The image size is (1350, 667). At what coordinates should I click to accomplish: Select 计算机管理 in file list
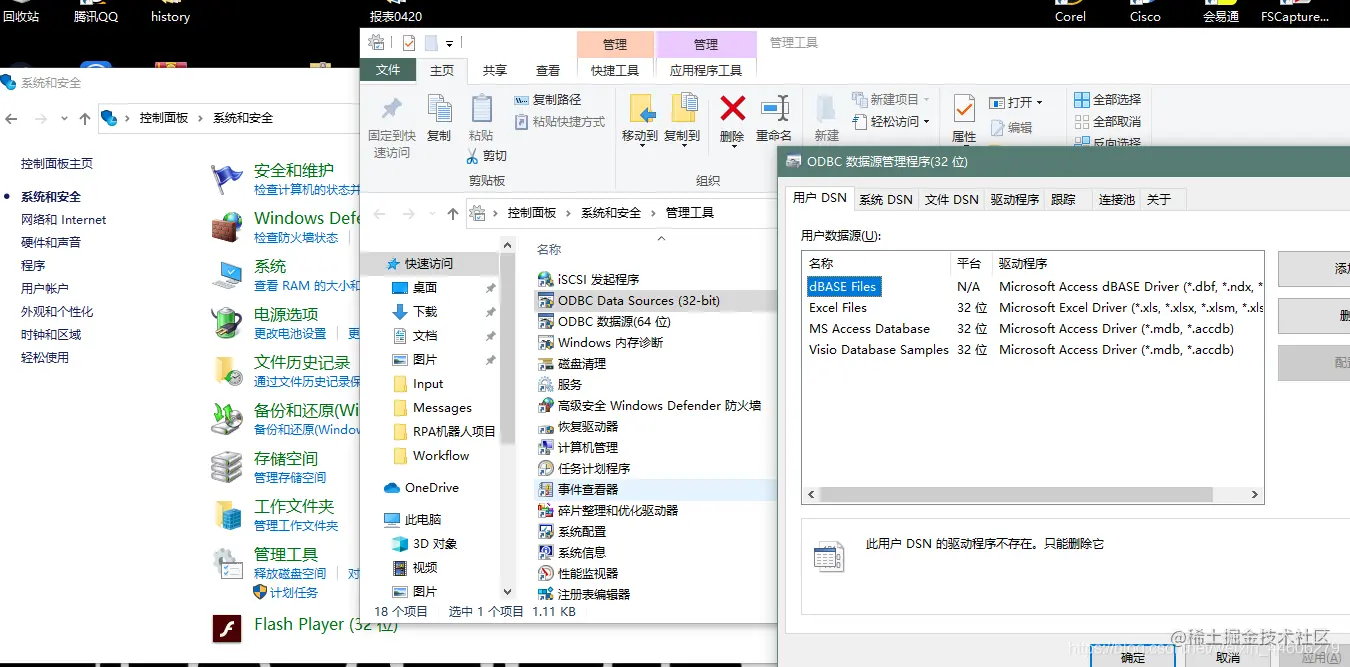(x=578, y=447)
